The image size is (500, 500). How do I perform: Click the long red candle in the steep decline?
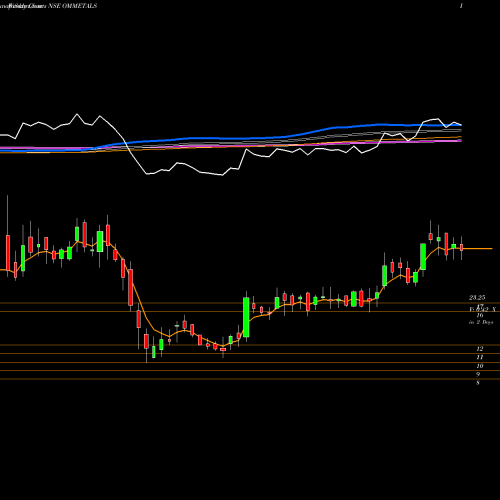pos(131,287)
